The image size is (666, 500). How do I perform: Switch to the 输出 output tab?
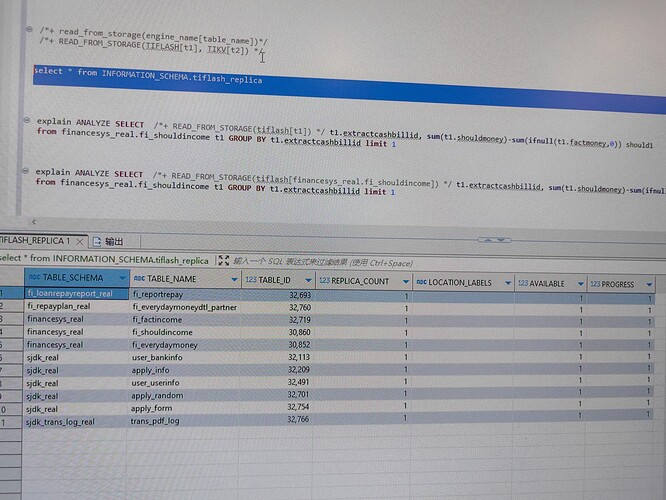pos(113,241)
